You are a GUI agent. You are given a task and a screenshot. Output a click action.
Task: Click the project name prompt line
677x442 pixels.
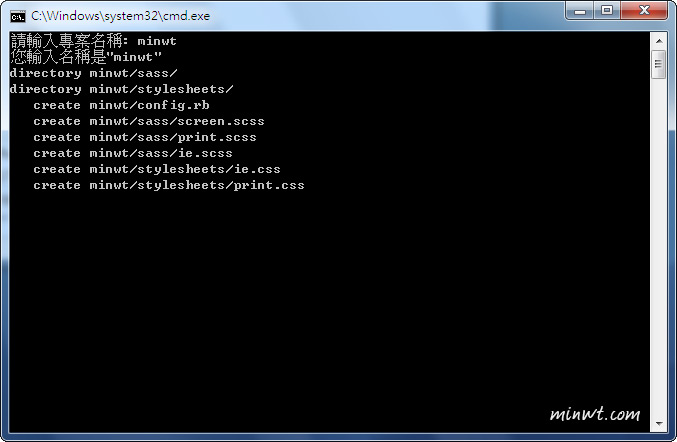[x=93, y=41]
